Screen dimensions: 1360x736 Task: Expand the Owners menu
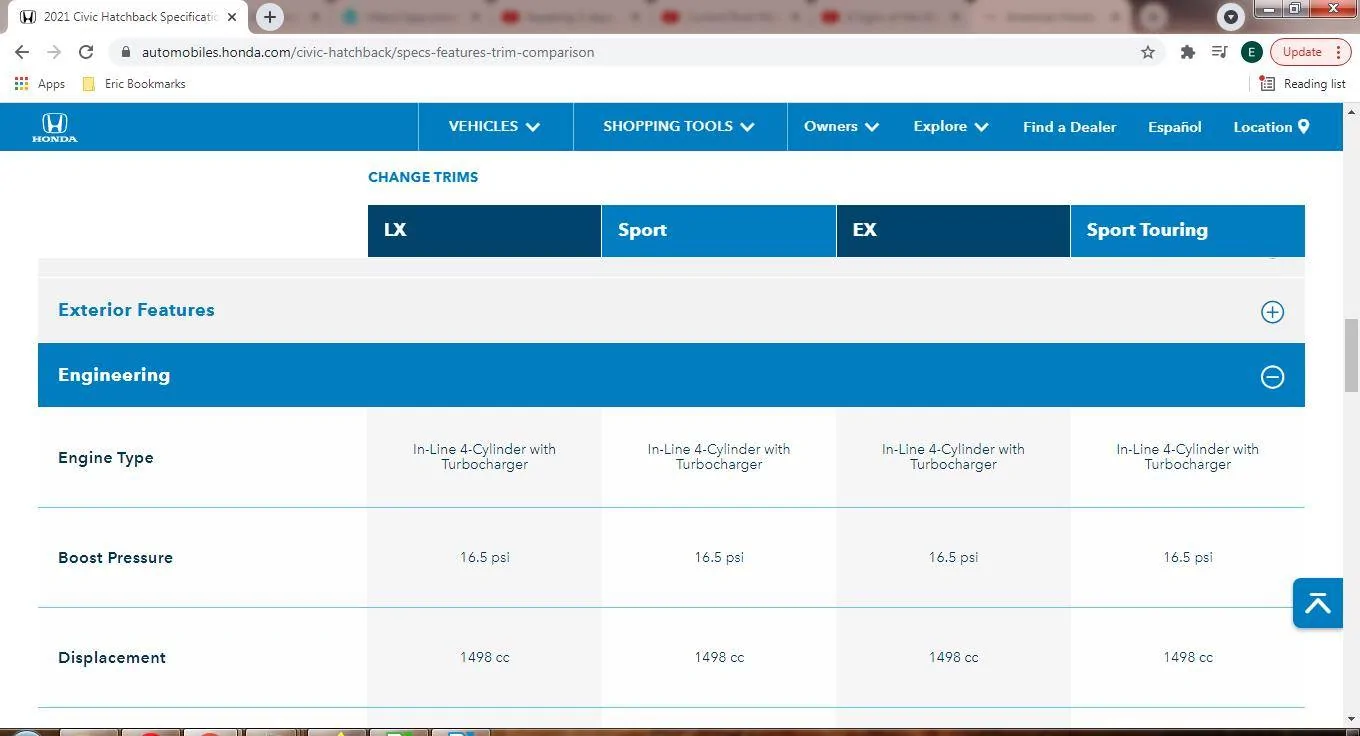pyautogui.click(x=841, y=127)
